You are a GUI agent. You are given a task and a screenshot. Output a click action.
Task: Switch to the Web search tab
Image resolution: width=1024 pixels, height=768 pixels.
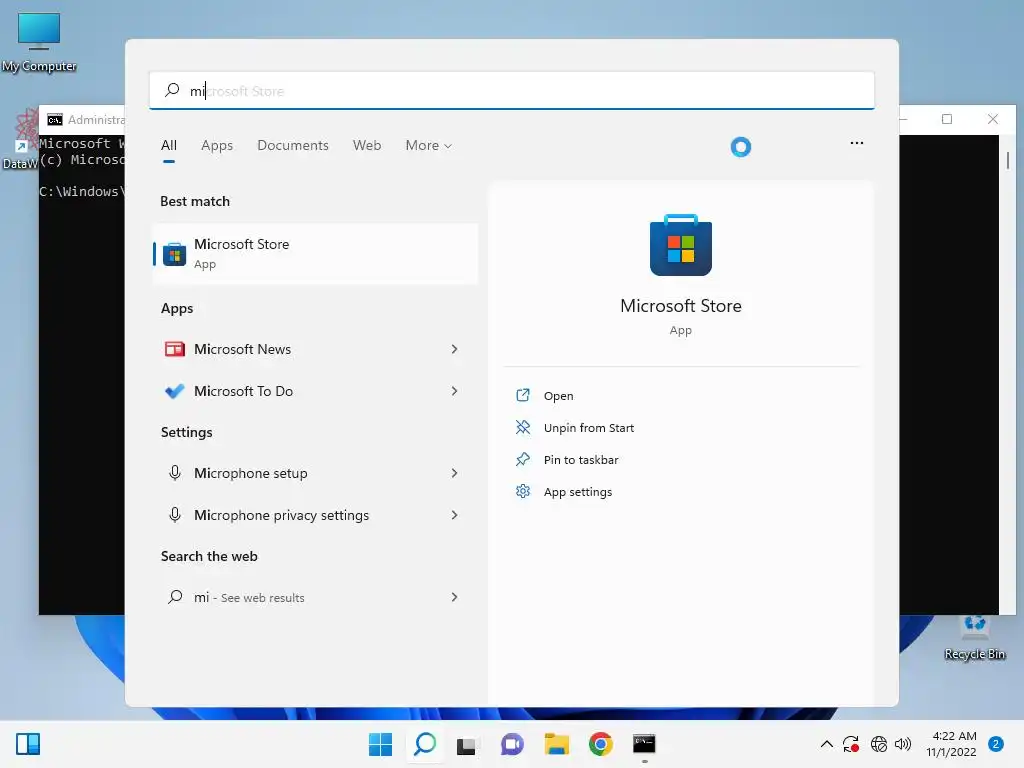[367, 146]
